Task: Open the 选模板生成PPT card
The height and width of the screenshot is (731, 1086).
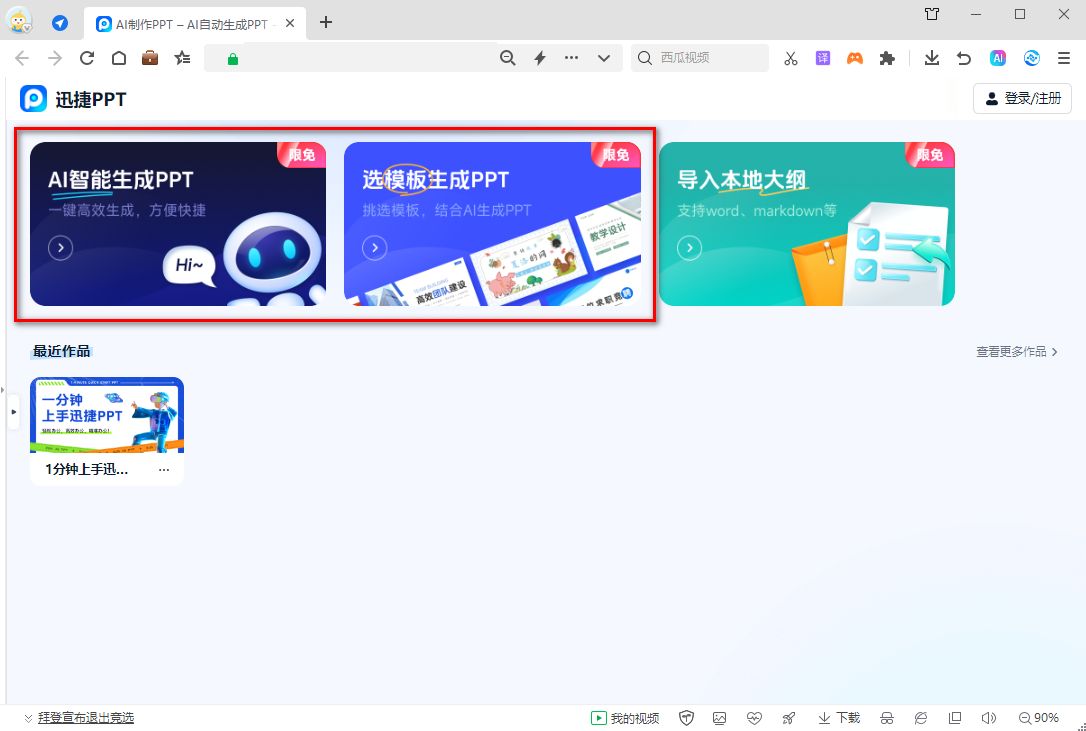Action: click(492, 224)
